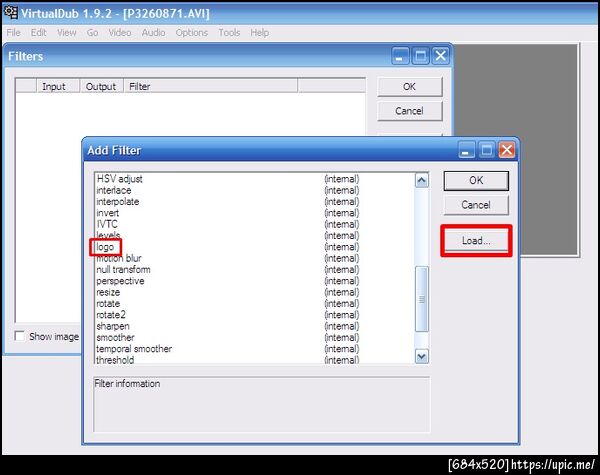Screen dimensions: 600x475
Task: Open the Go menu
Action: [92, 33]
